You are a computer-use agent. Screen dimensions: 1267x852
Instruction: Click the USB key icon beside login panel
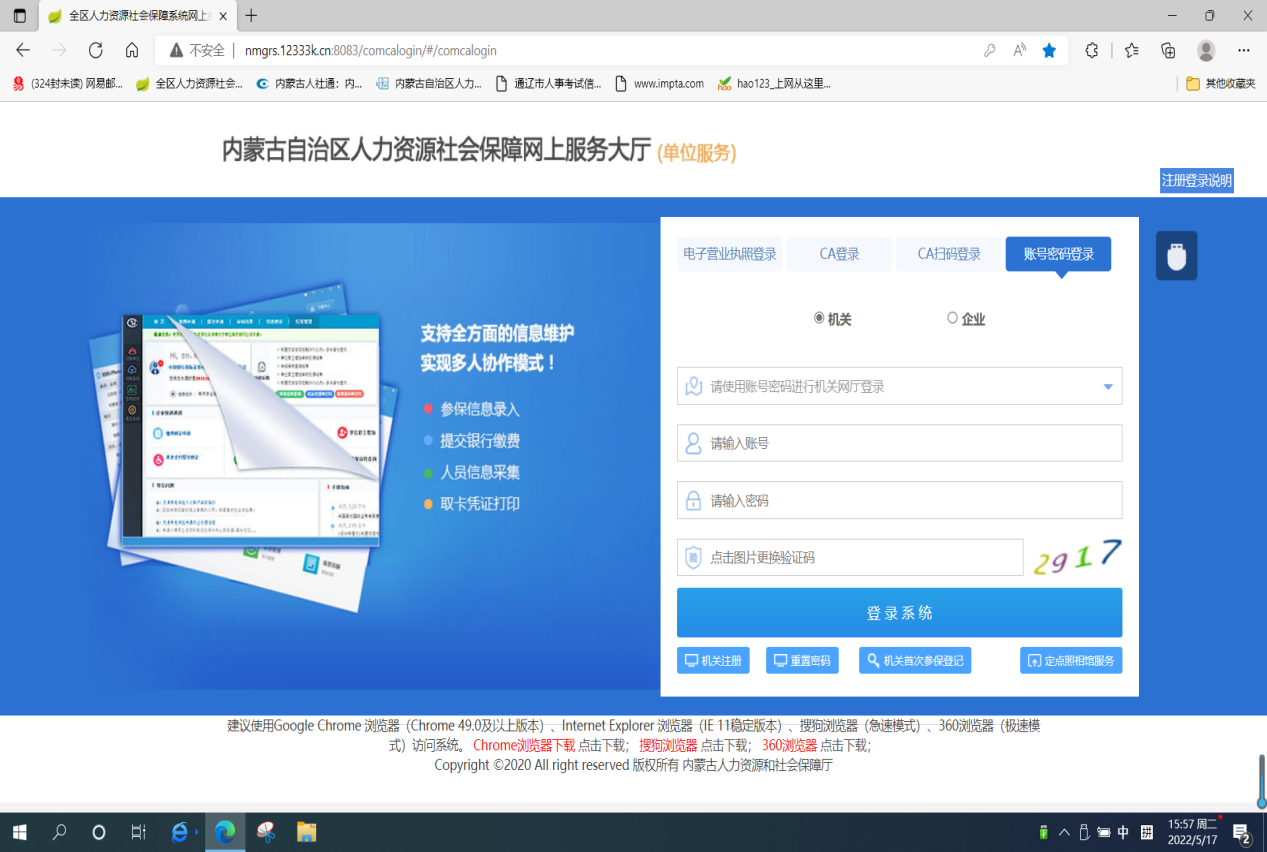coord(1176,256)
